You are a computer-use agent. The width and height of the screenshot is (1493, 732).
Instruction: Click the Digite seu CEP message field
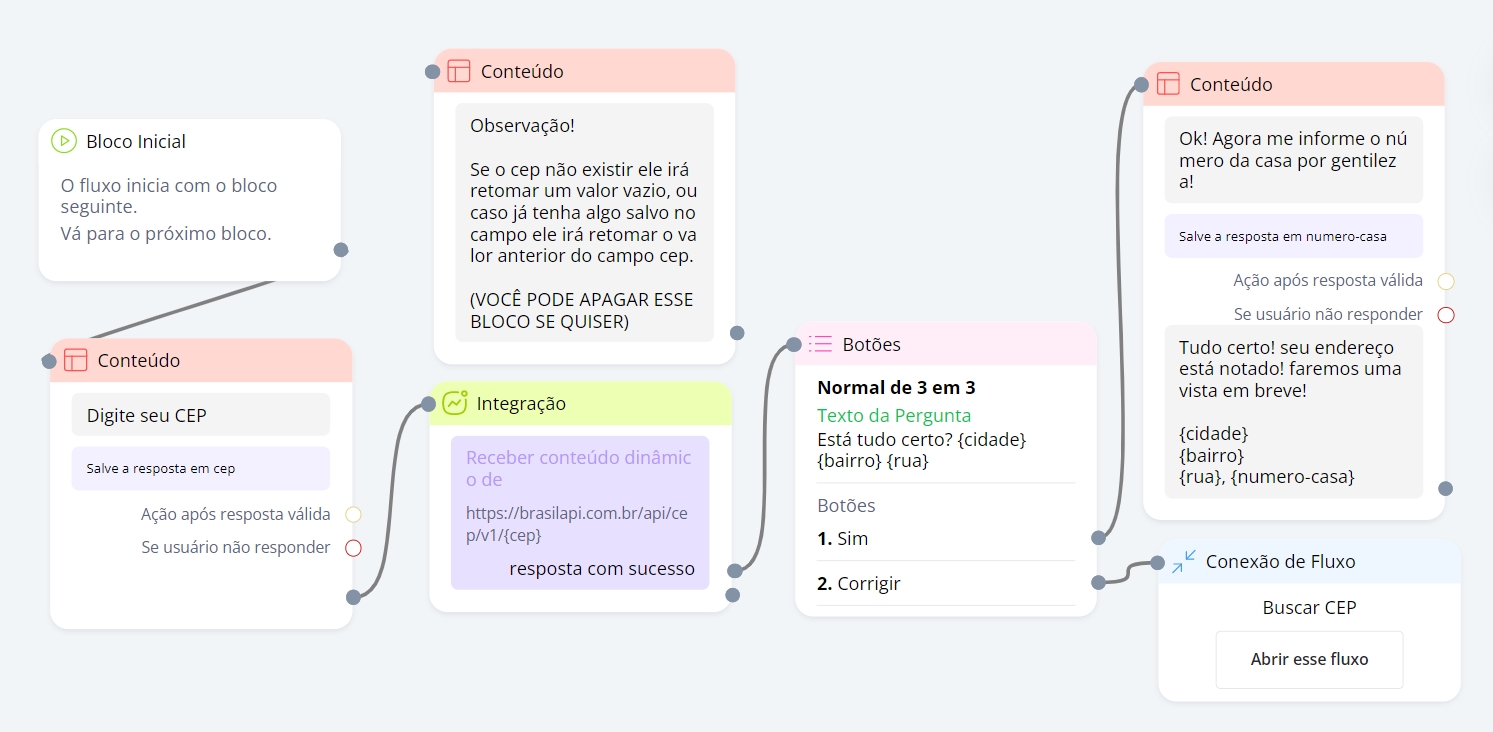click(200, 415)
